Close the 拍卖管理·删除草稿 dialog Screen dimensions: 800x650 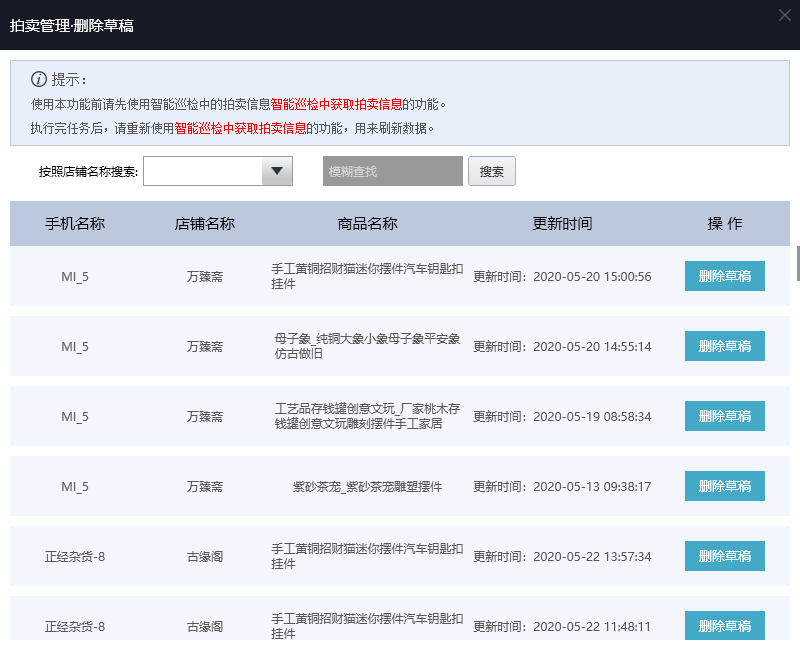[x=785, y=15]
